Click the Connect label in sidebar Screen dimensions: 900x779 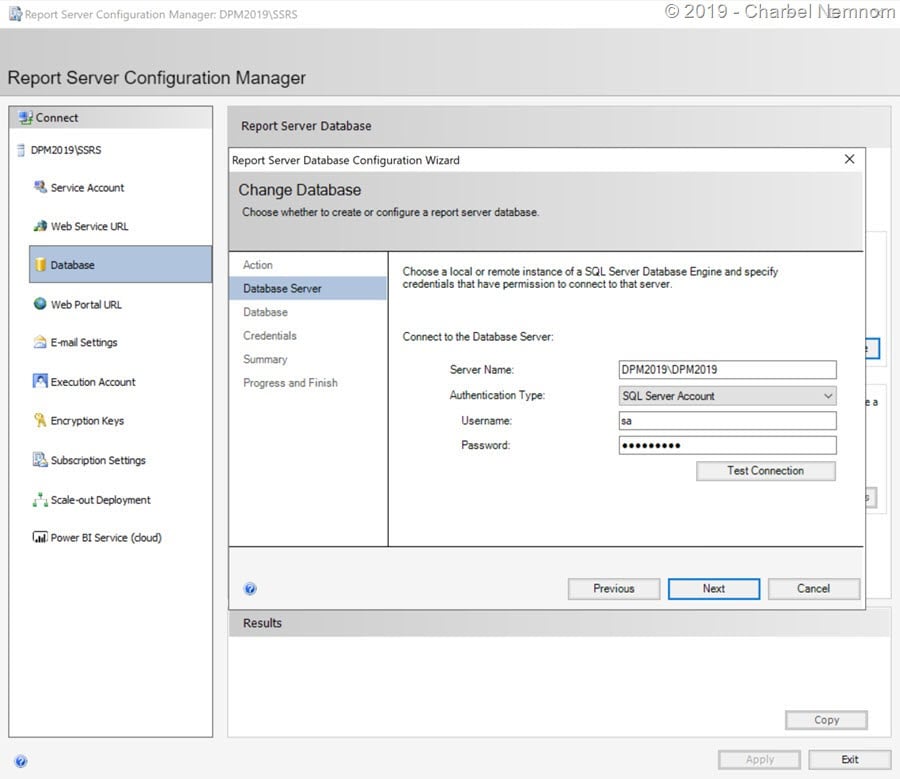click(57, 118)
